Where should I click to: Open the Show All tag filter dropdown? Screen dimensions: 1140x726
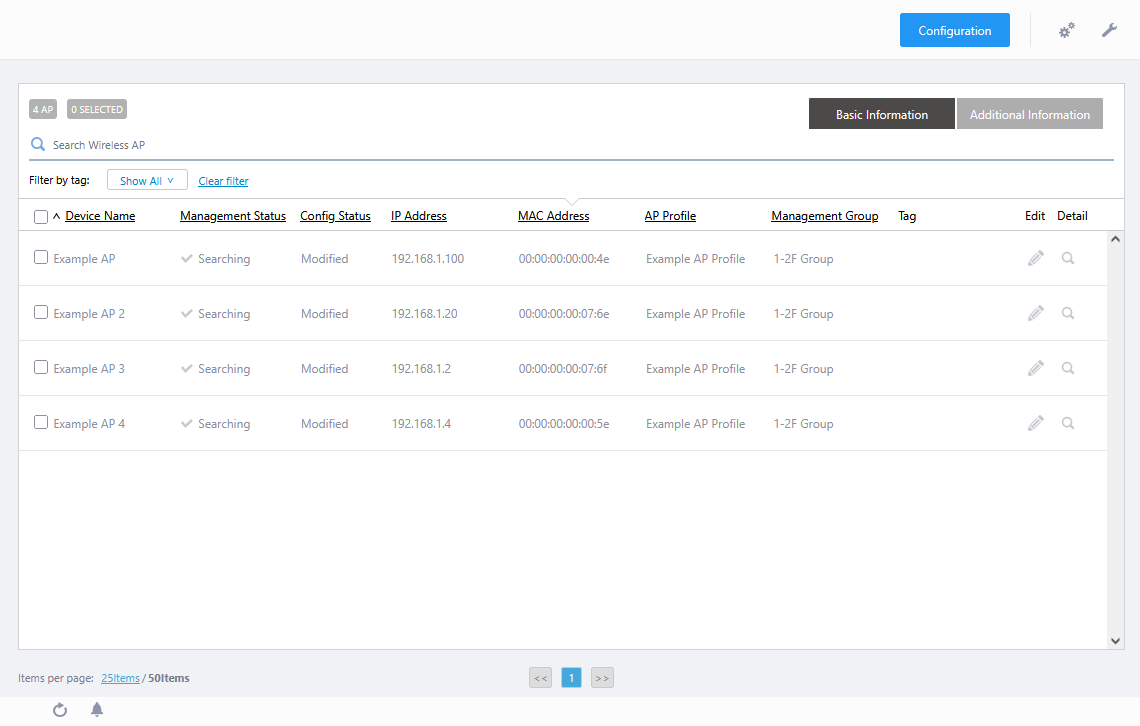click(x=147, y=181)
